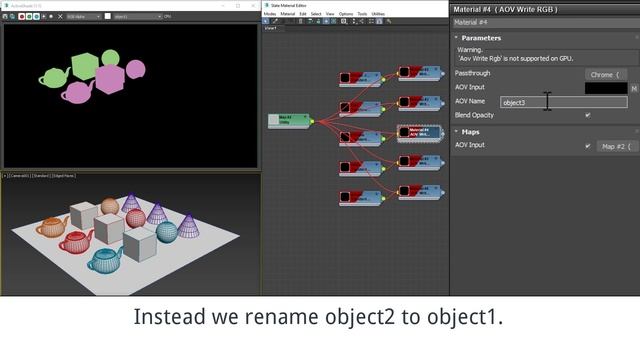Toggle the green channel button in ActiveShade

(x=29, y=16)
